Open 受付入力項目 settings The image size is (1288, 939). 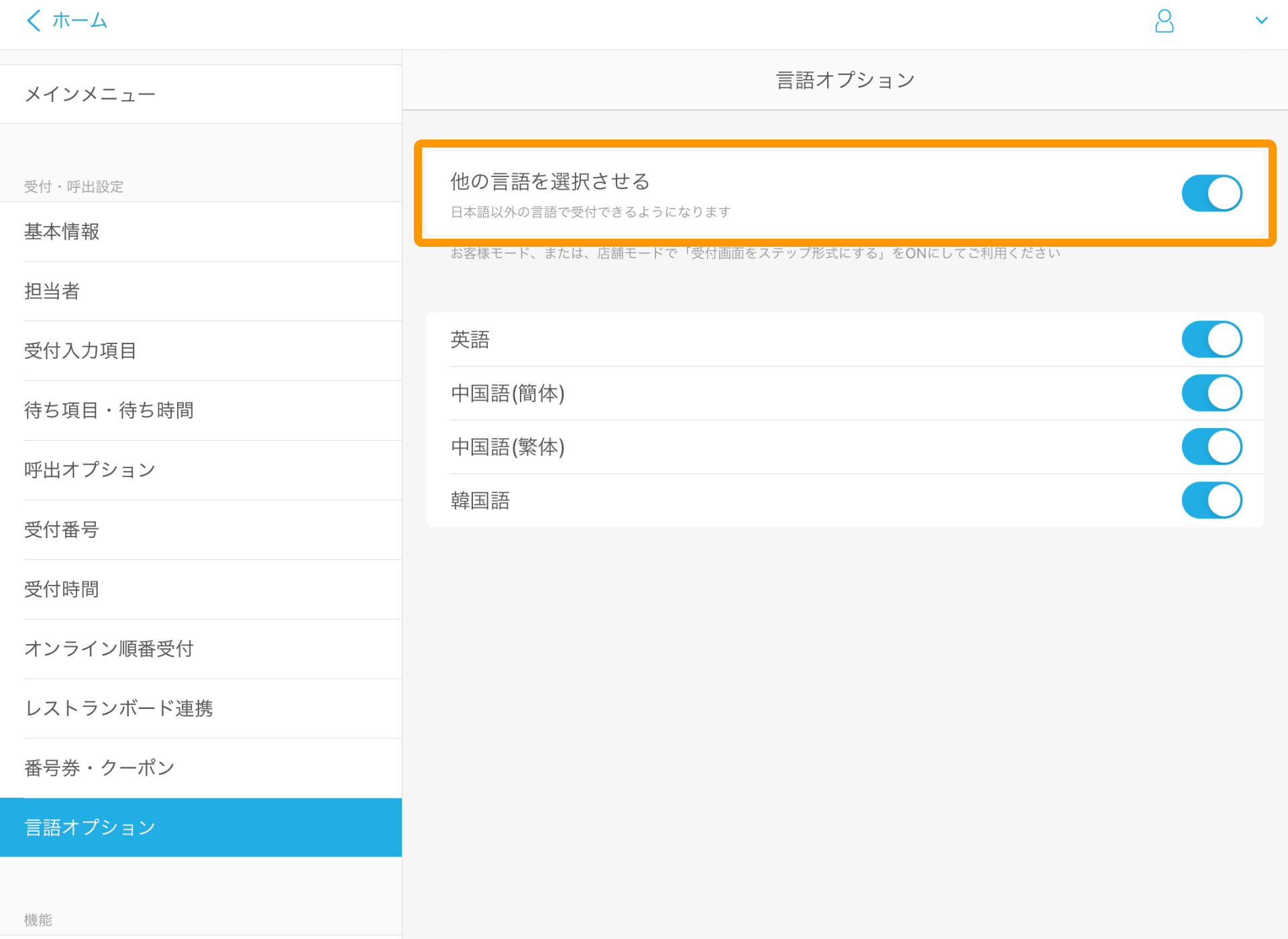tap(201, 351)
